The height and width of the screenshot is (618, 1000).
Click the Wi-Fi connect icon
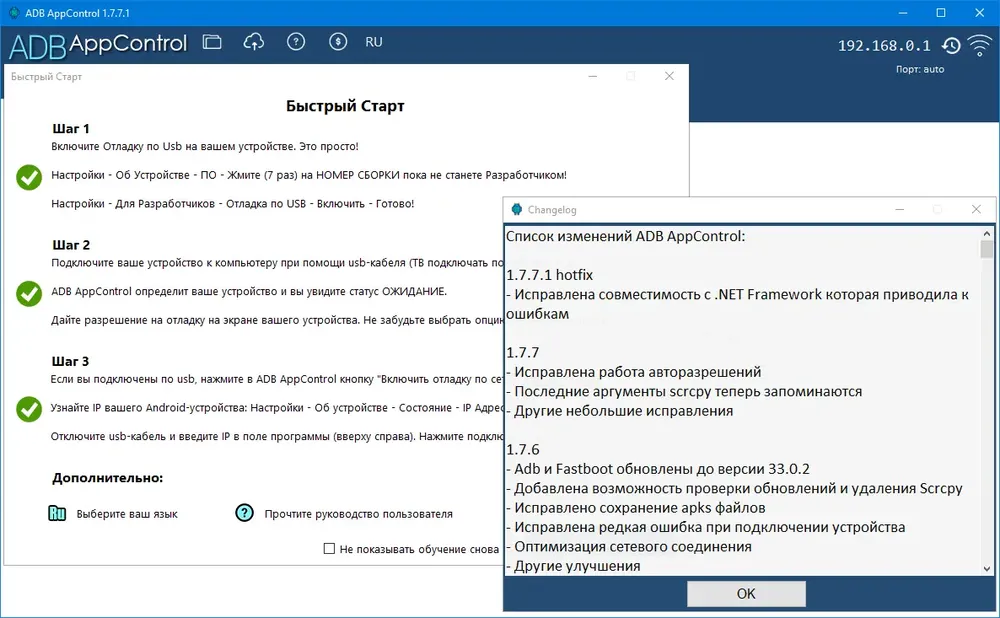(980, 45)
